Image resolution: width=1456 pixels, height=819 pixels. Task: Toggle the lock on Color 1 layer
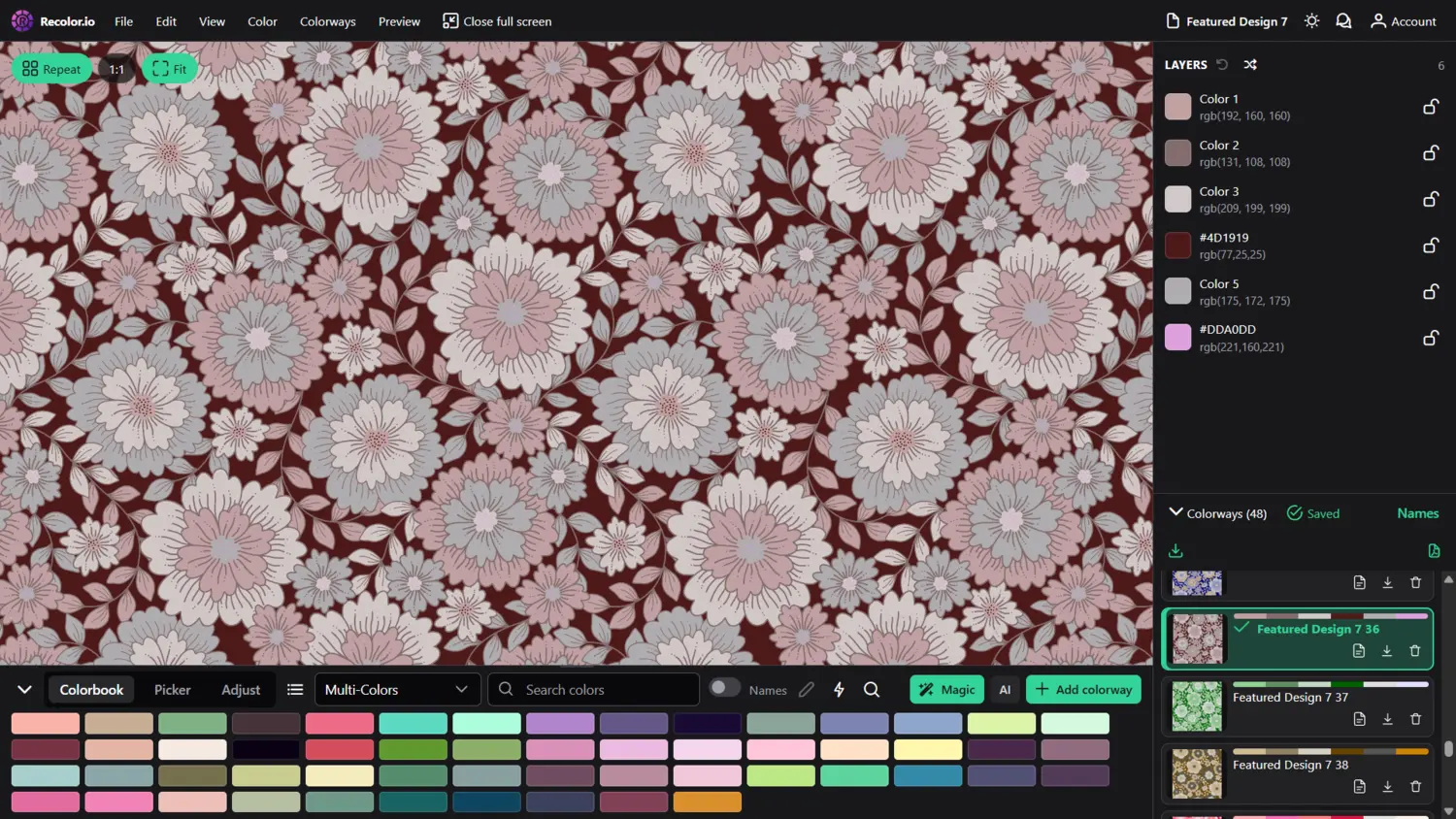coord(1431,107)
